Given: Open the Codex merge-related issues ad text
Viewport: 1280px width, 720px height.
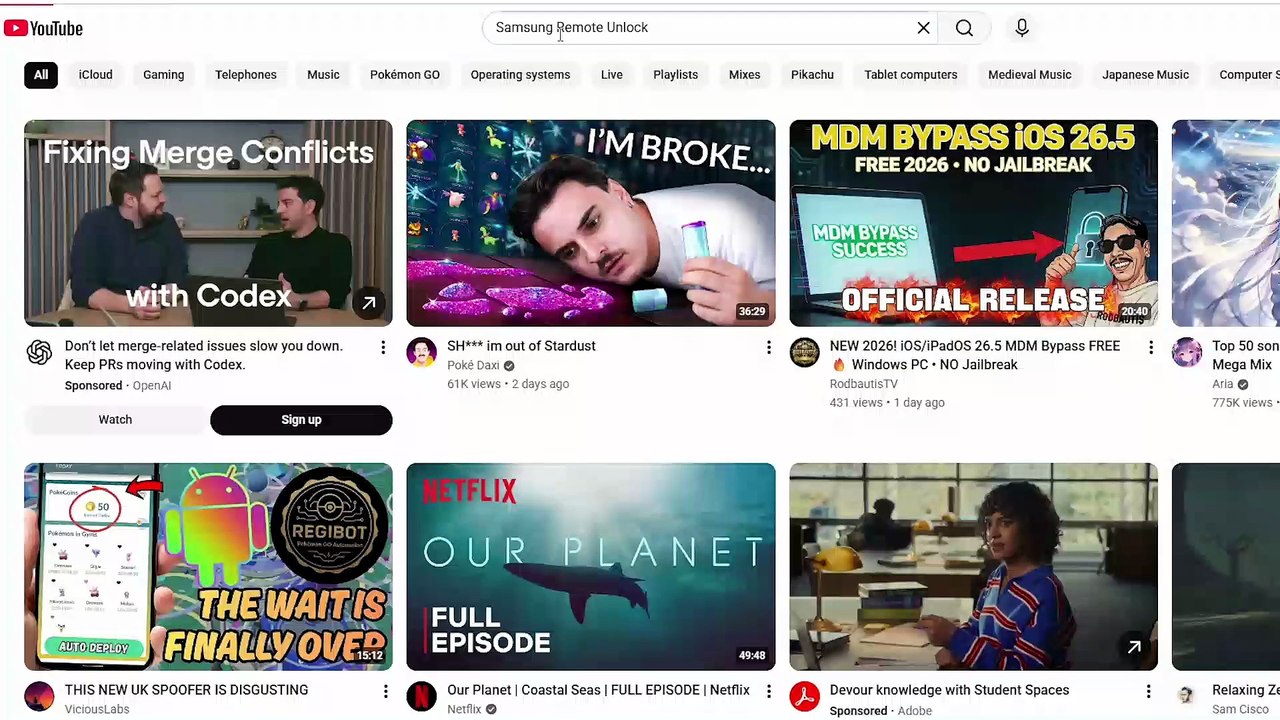Looking at the screenshot, I should tap(204, 355).
